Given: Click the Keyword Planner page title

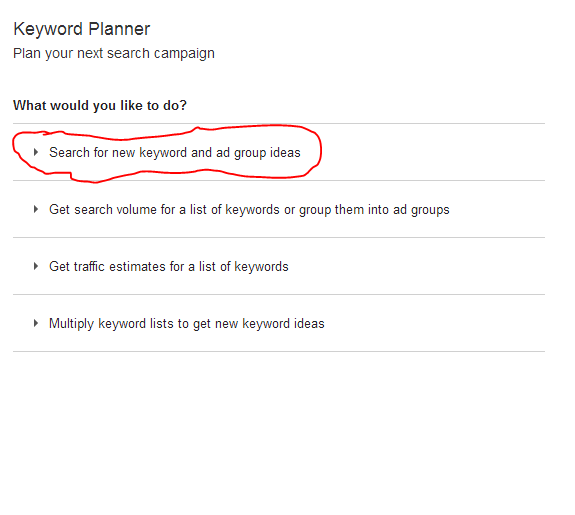Looking at the screenshot, I should point(82,29).
